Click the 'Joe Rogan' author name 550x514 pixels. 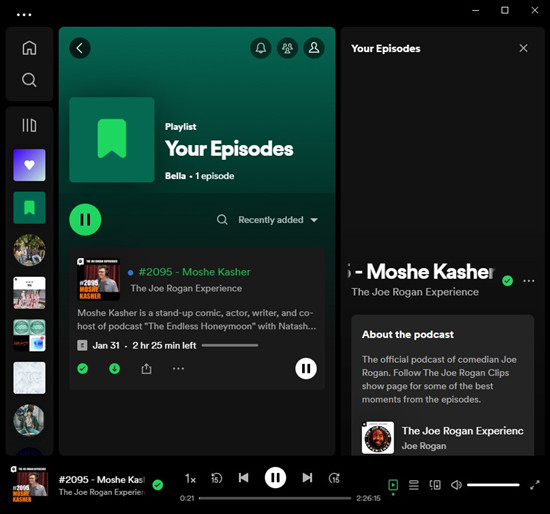tap(424, 446)
